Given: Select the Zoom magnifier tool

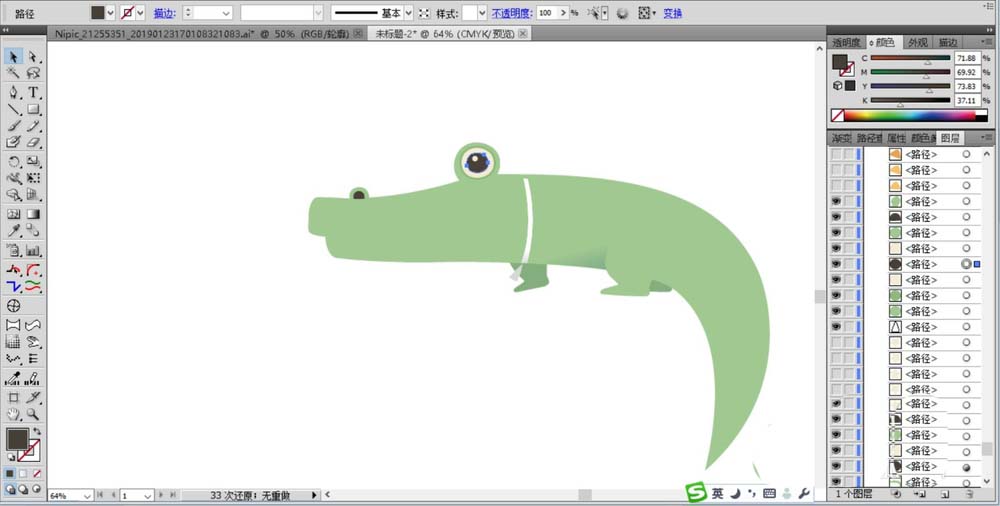Looking at the screenshot, I should [x=33, y=413].
